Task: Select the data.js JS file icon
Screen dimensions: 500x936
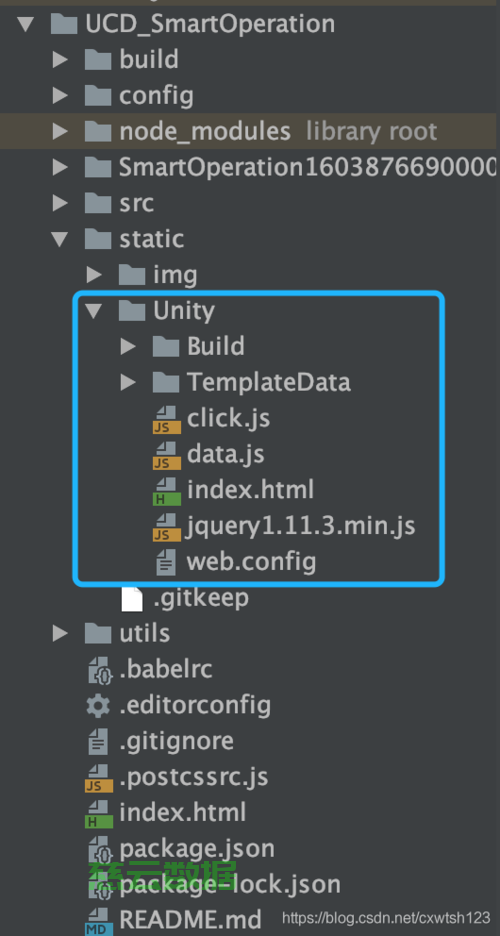Action: click(166, 455)
